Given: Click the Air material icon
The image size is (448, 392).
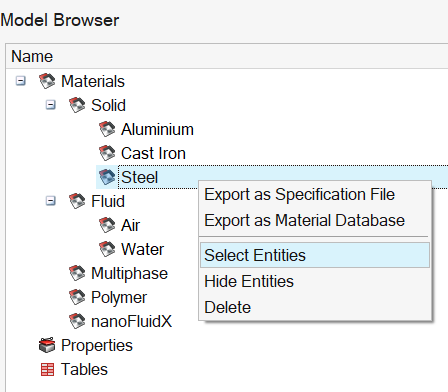Looking at the screenshot, I should point(107,225).
